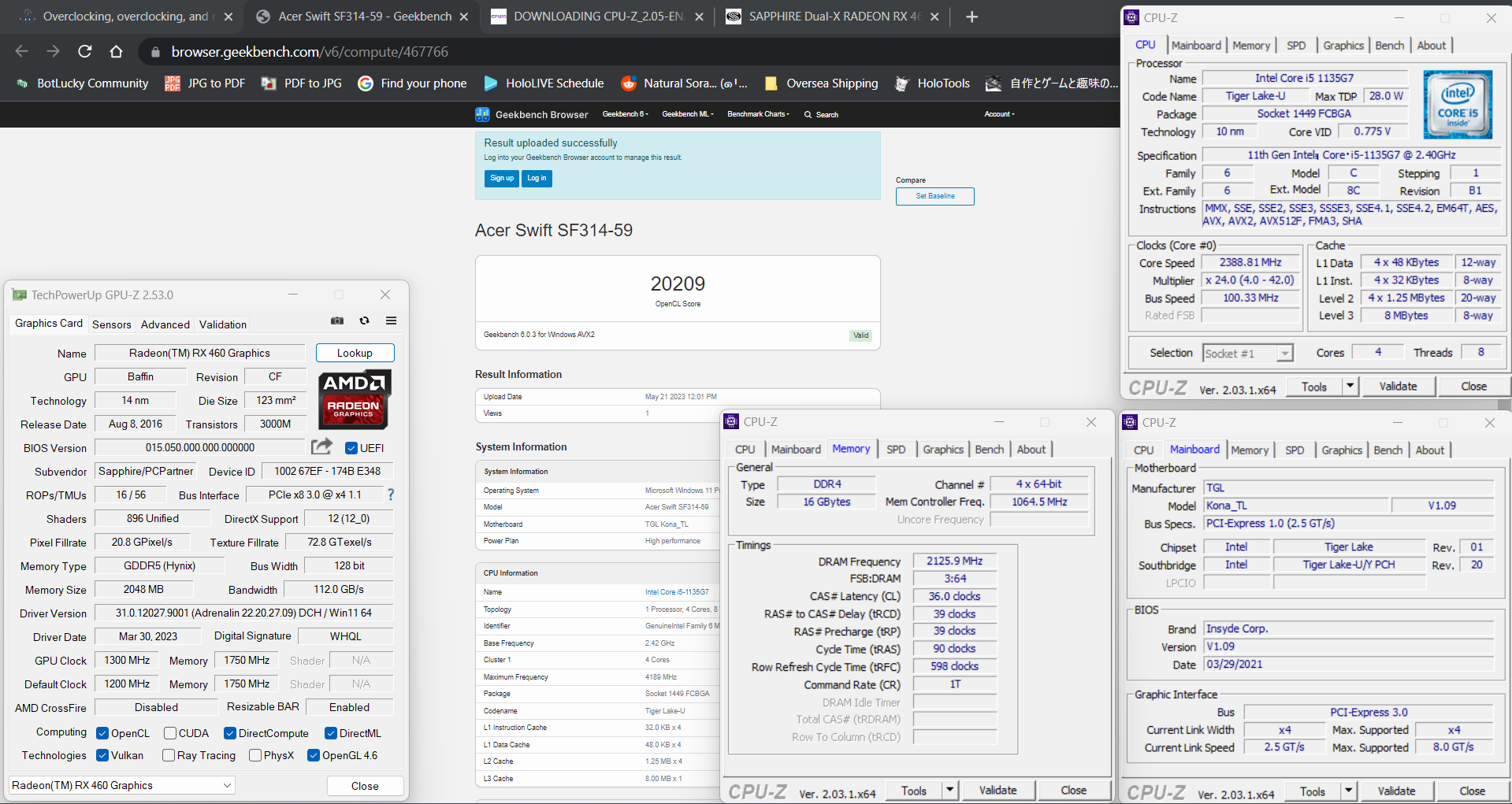1512x804 pixels.
Task: Open the GPU-Z hamburger menu
Action: pos(391,320)
